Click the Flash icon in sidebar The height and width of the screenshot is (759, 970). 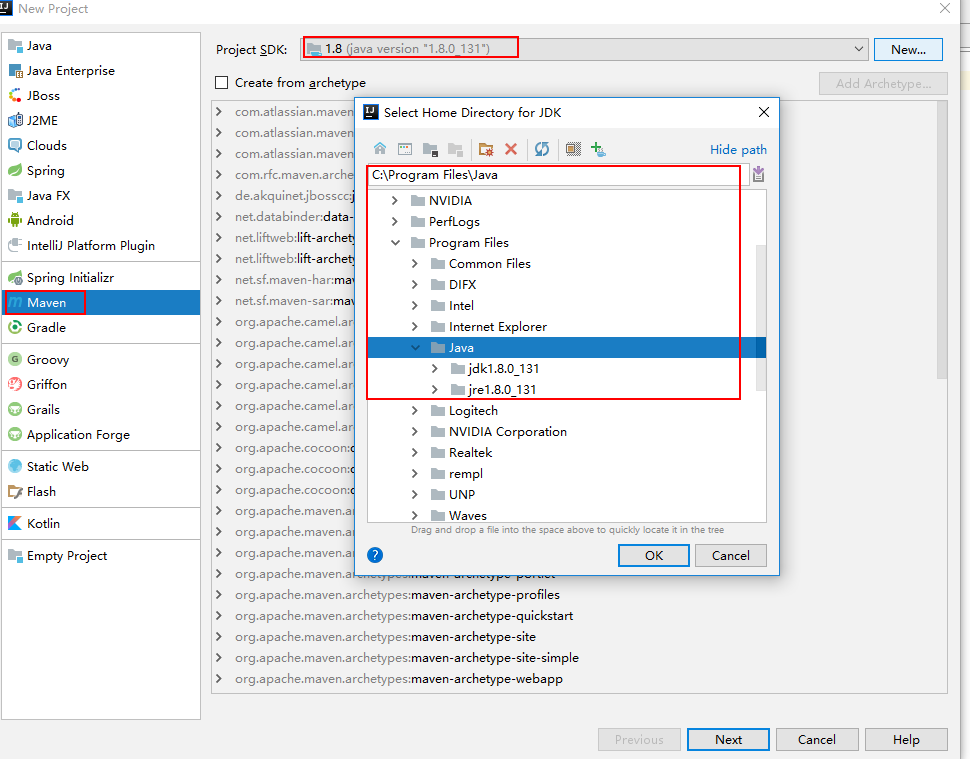tap(15, 492)
